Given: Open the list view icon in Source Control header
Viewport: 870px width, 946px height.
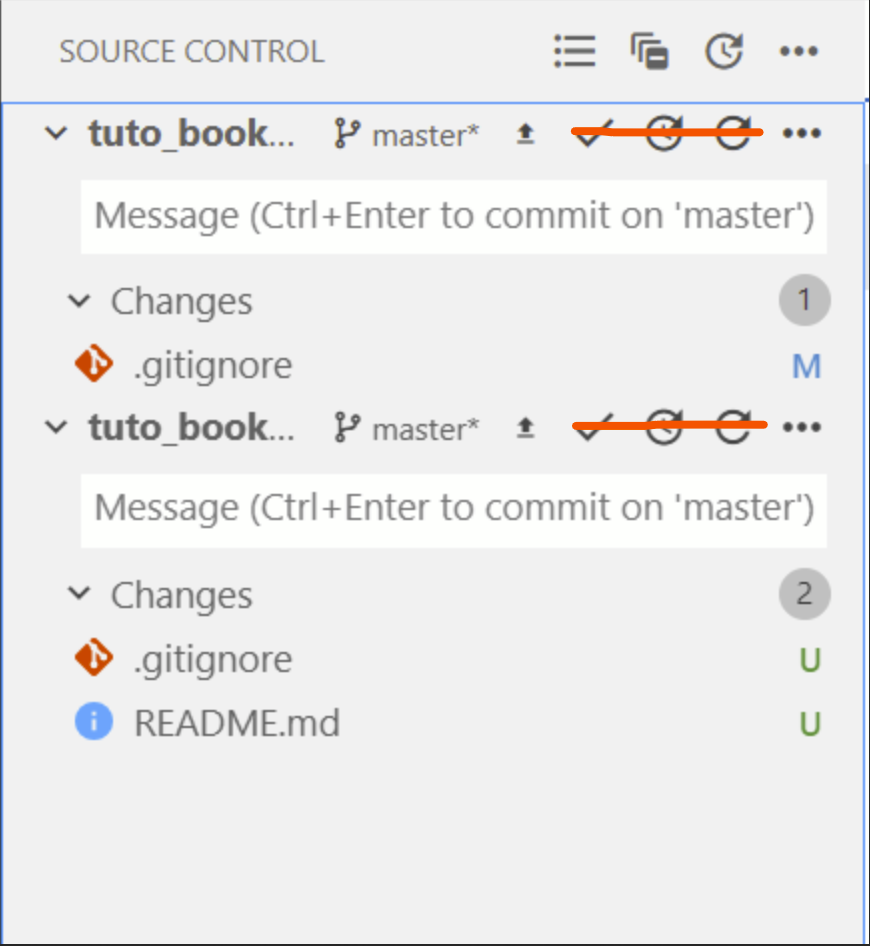Looking at the screenshot, I should (x=574, y=51).
